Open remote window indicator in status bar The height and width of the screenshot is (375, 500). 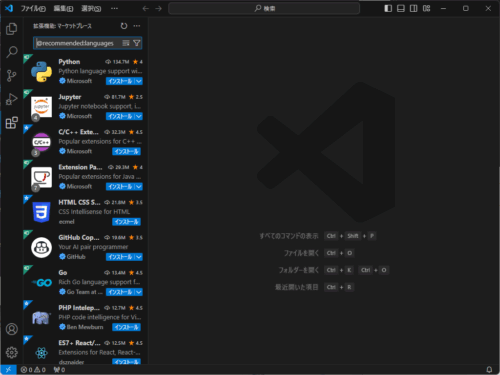tap(8, 369)
